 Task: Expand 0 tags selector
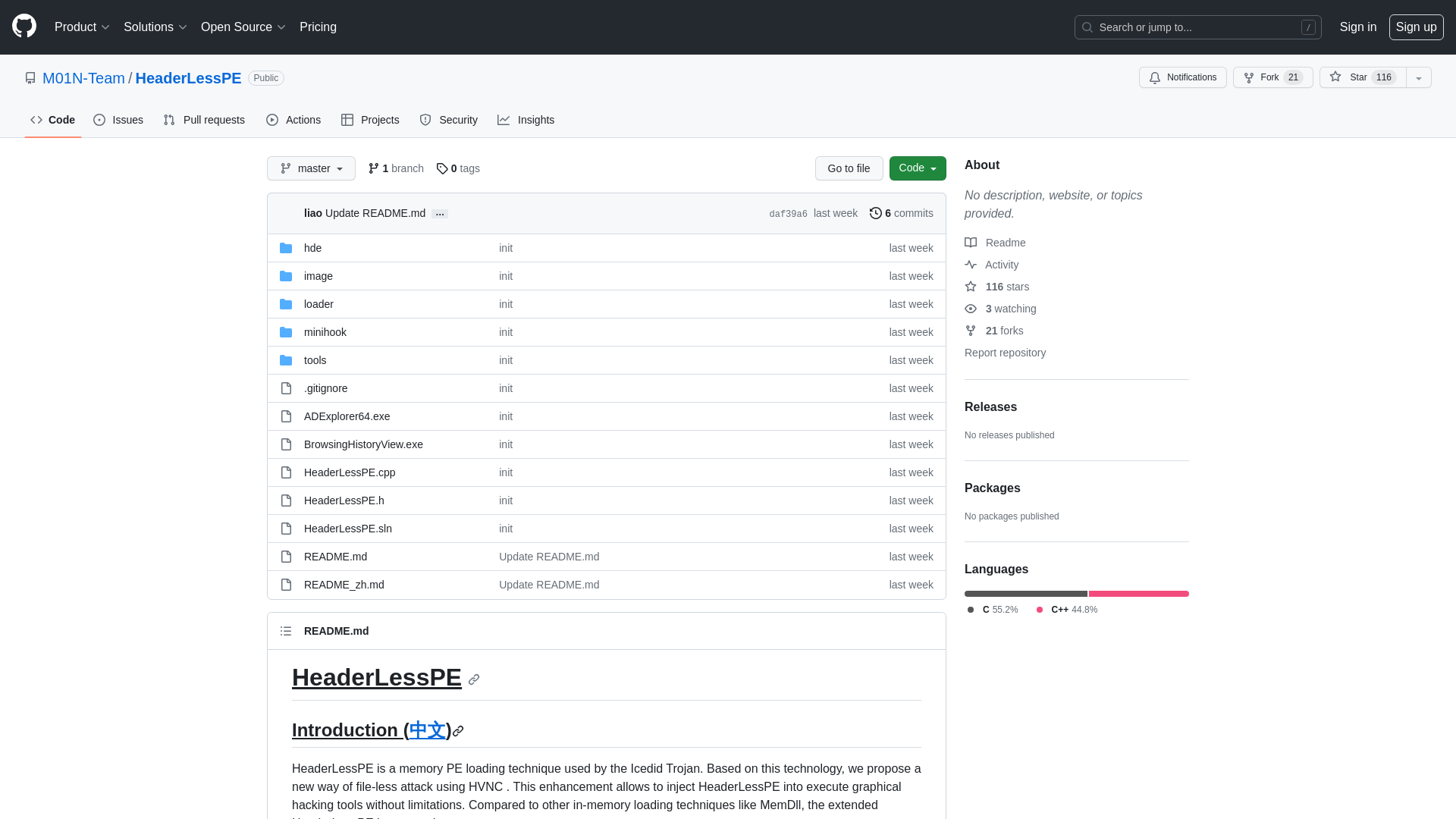(458, 168)
